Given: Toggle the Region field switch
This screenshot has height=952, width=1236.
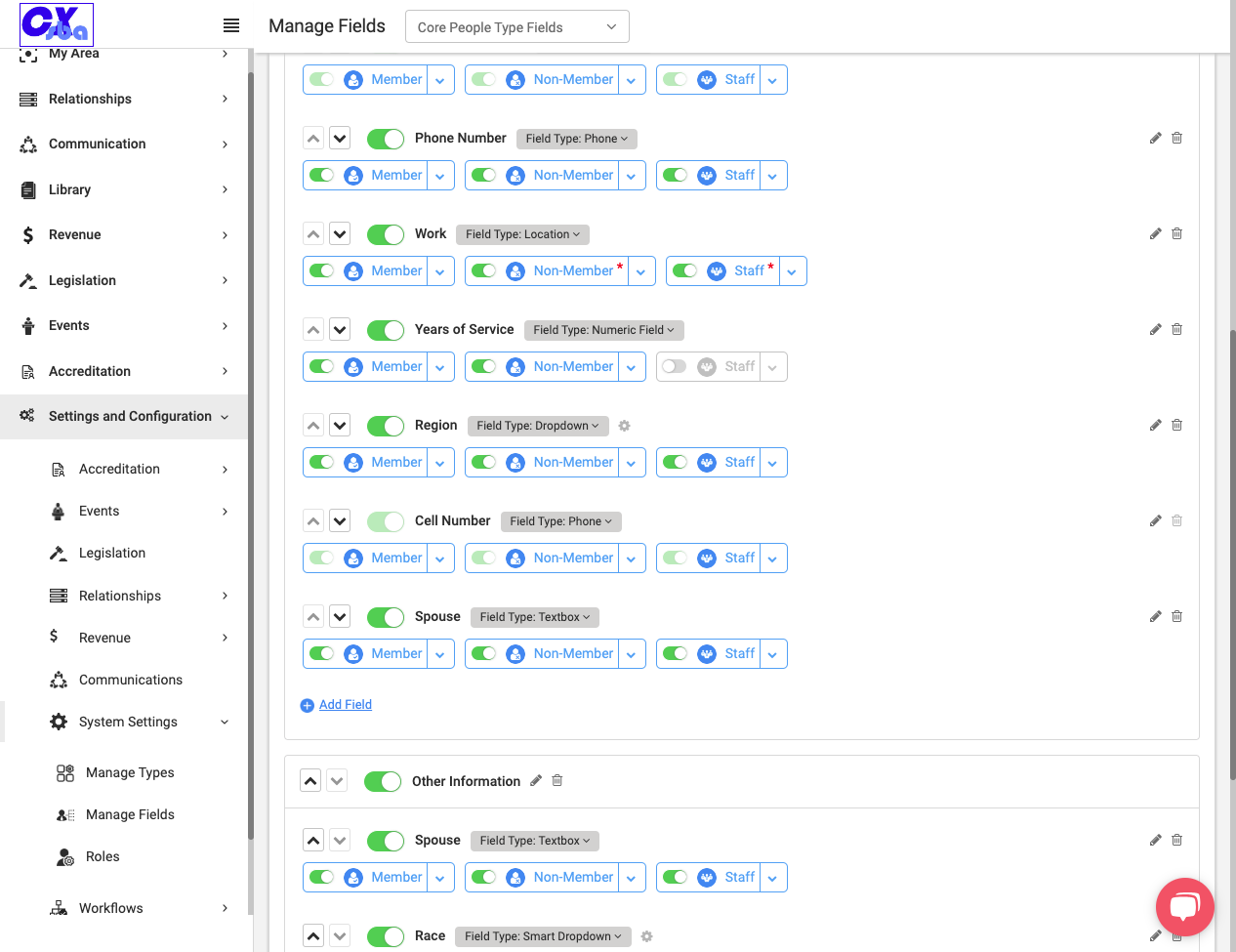Looking at the screenshot, I should 386,426.
